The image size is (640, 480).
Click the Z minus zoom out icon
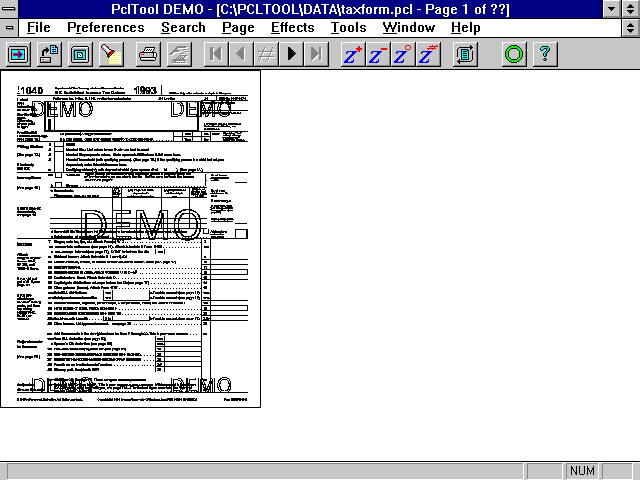coord(378,54)
